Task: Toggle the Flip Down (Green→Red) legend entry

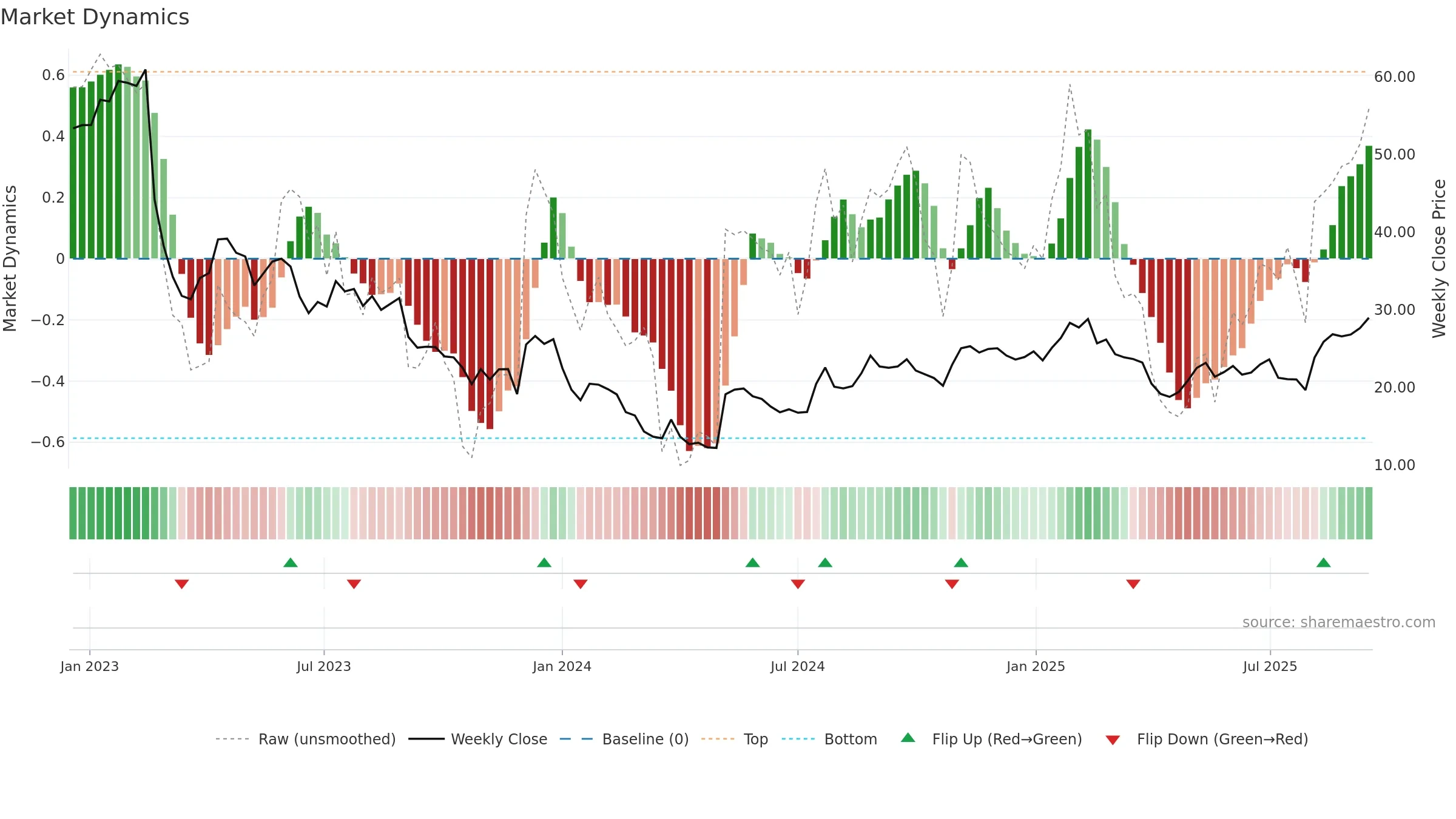Action: click(1207, 740)
